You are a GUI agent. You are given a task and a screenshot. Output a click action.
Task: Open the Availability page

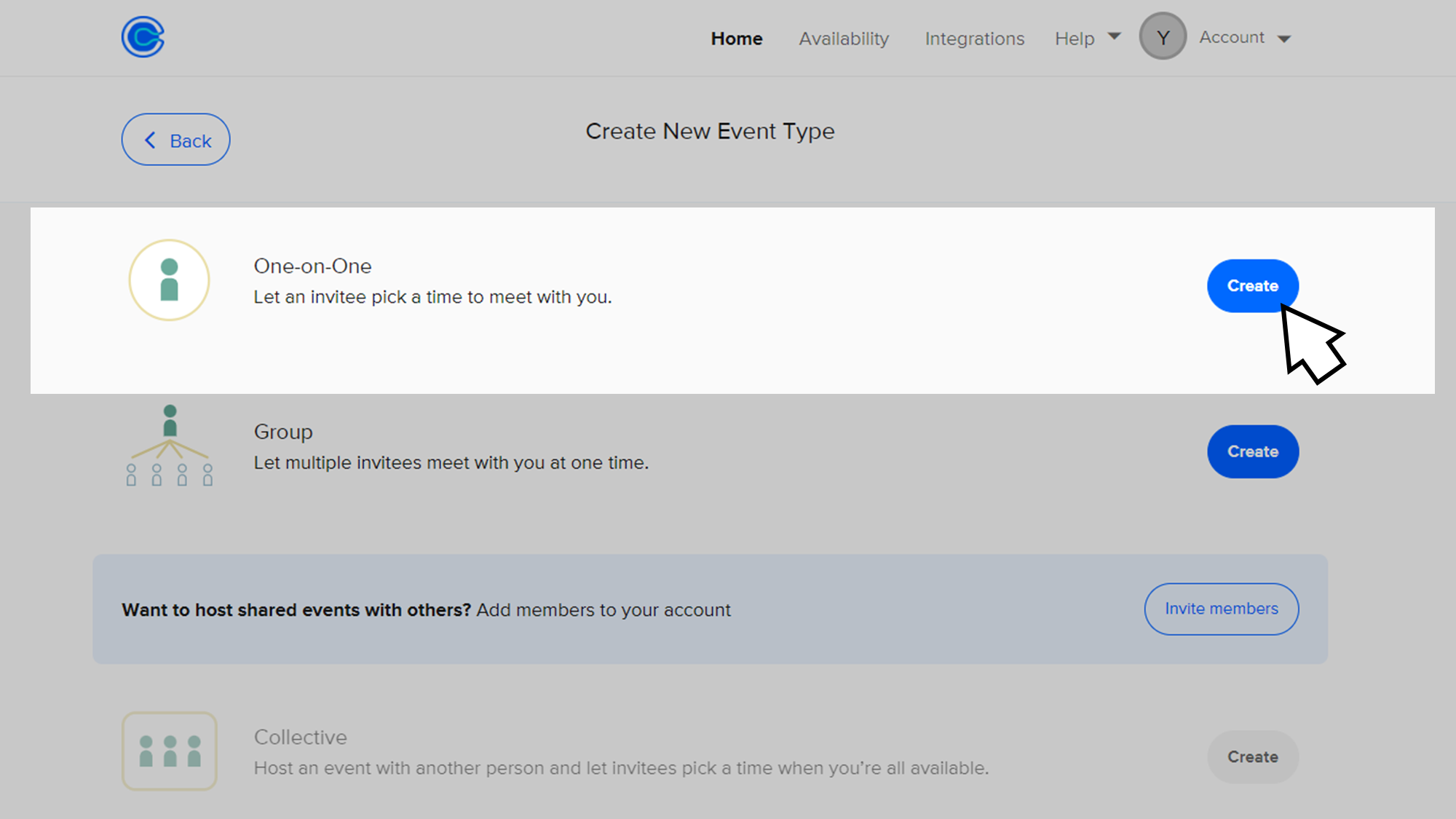844,39
